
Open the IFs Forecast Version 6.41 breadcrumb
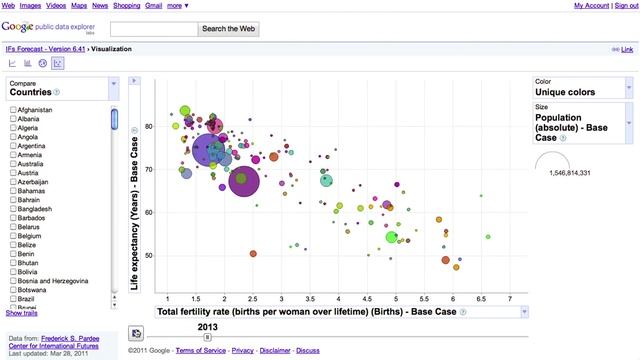[45, 49]
